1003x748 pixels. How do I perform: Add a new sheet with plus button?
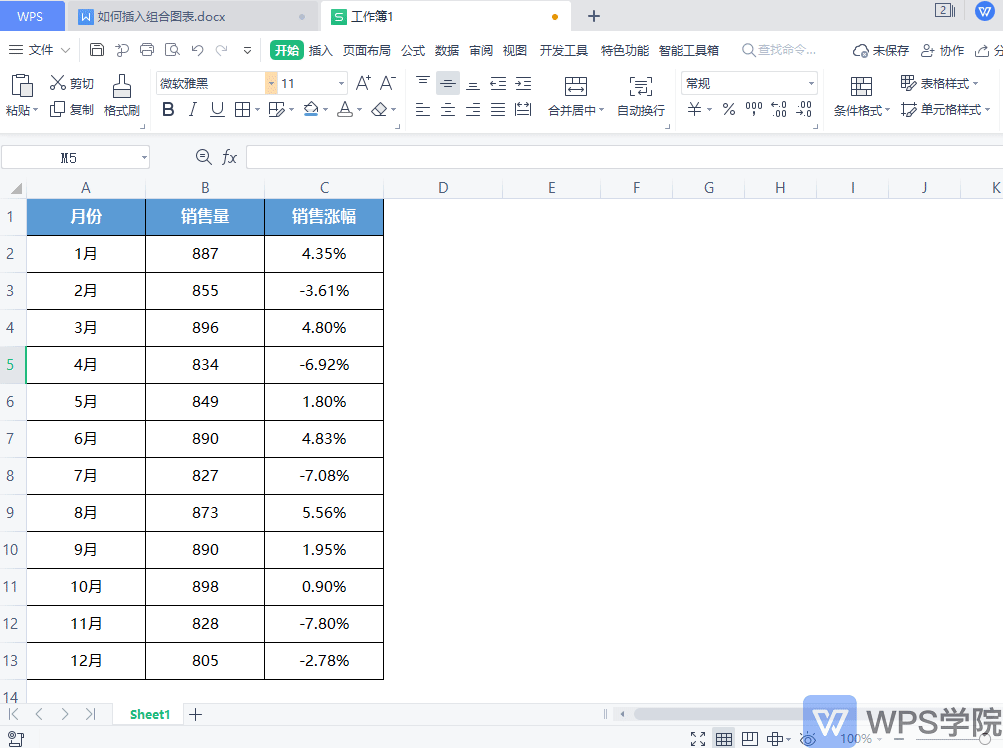pos(196,714)
